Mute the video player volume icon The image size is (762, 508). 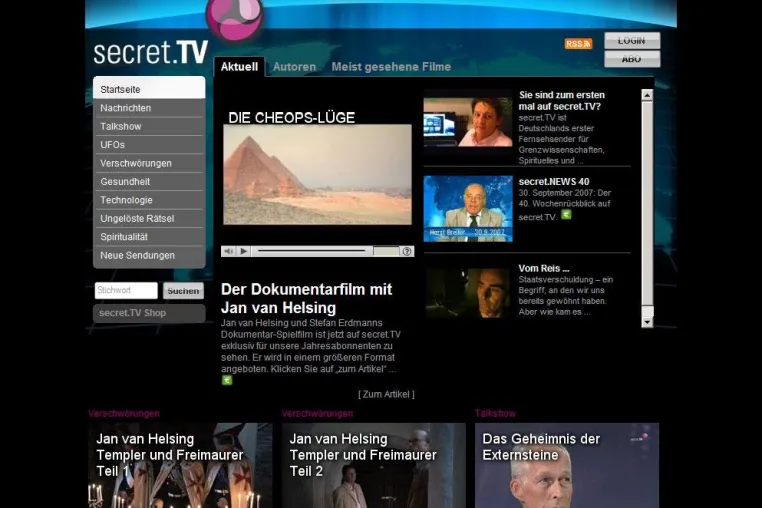point(228,251)
